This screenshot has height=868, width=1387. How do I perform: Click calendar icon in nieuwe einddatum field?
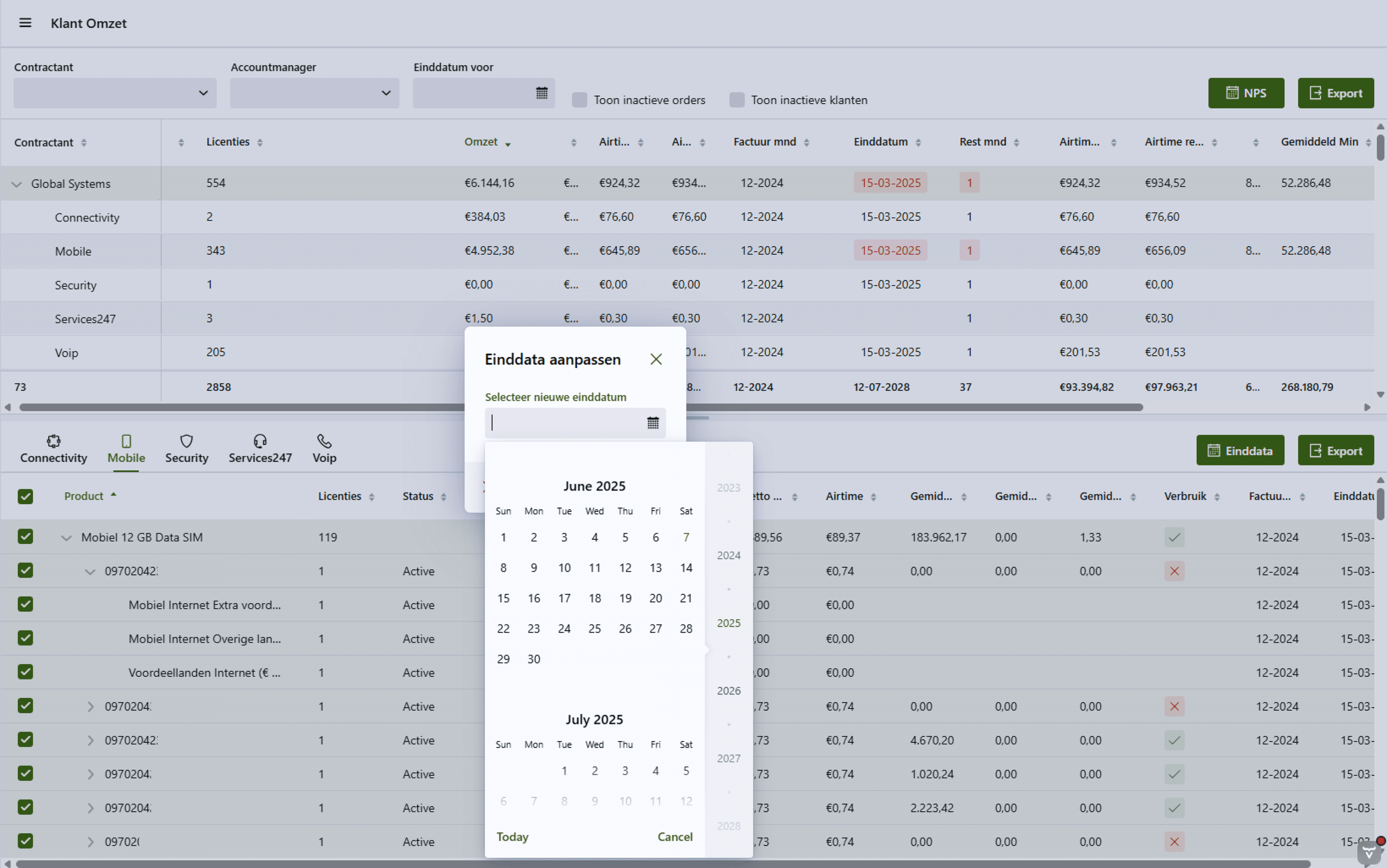(x=652, y=423)
